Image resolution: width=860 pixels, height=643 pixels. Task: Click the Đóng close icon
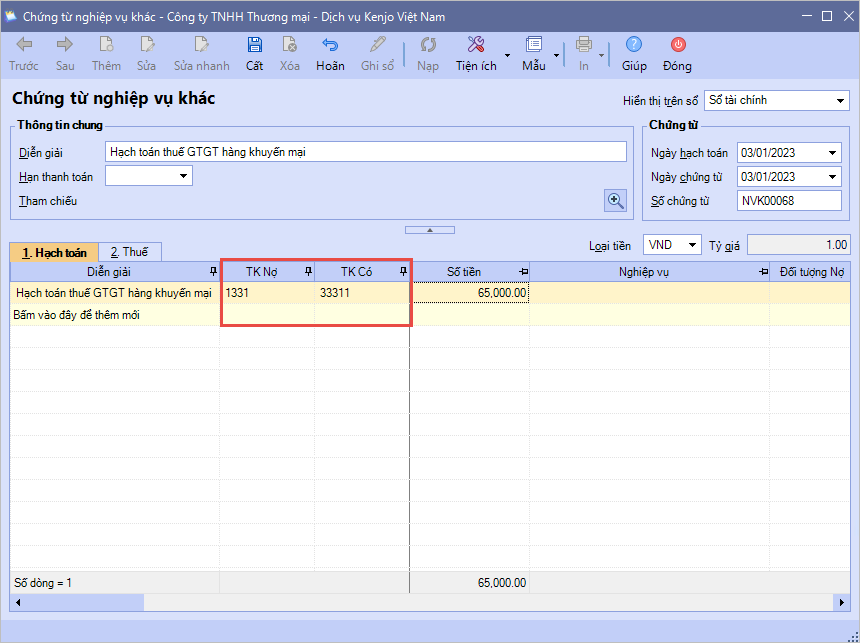[x=677, y=45]
